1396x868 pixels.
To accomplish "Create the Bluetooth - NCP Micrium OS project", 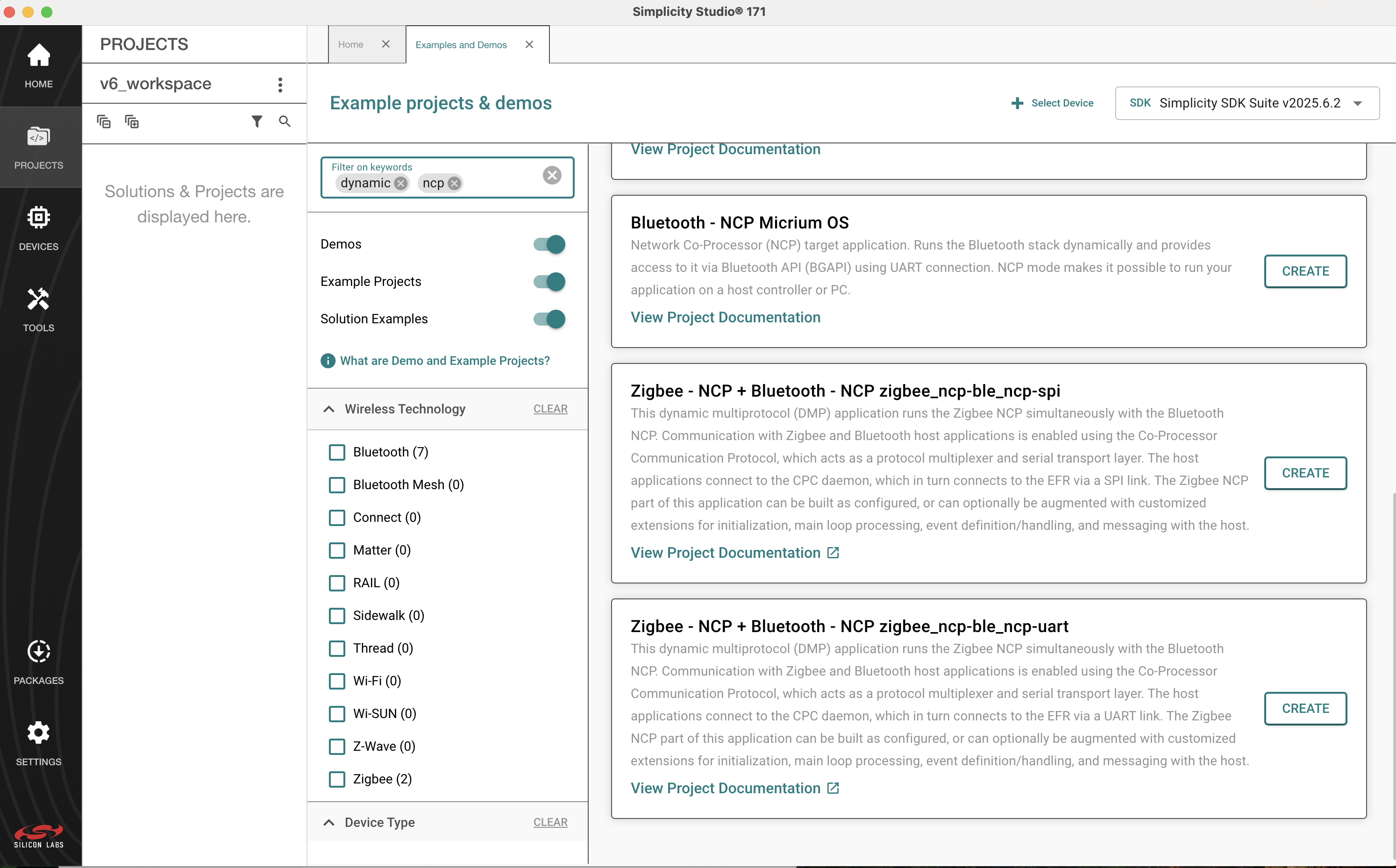I will point(1305,271).
